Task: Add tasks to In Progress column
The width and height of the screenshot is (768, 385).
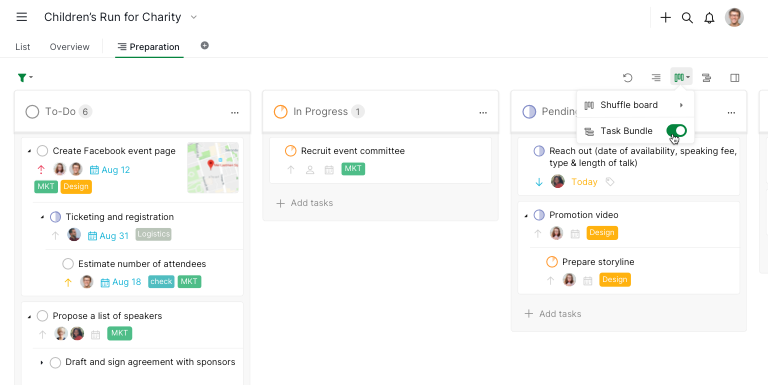Action: click(305, 203)
